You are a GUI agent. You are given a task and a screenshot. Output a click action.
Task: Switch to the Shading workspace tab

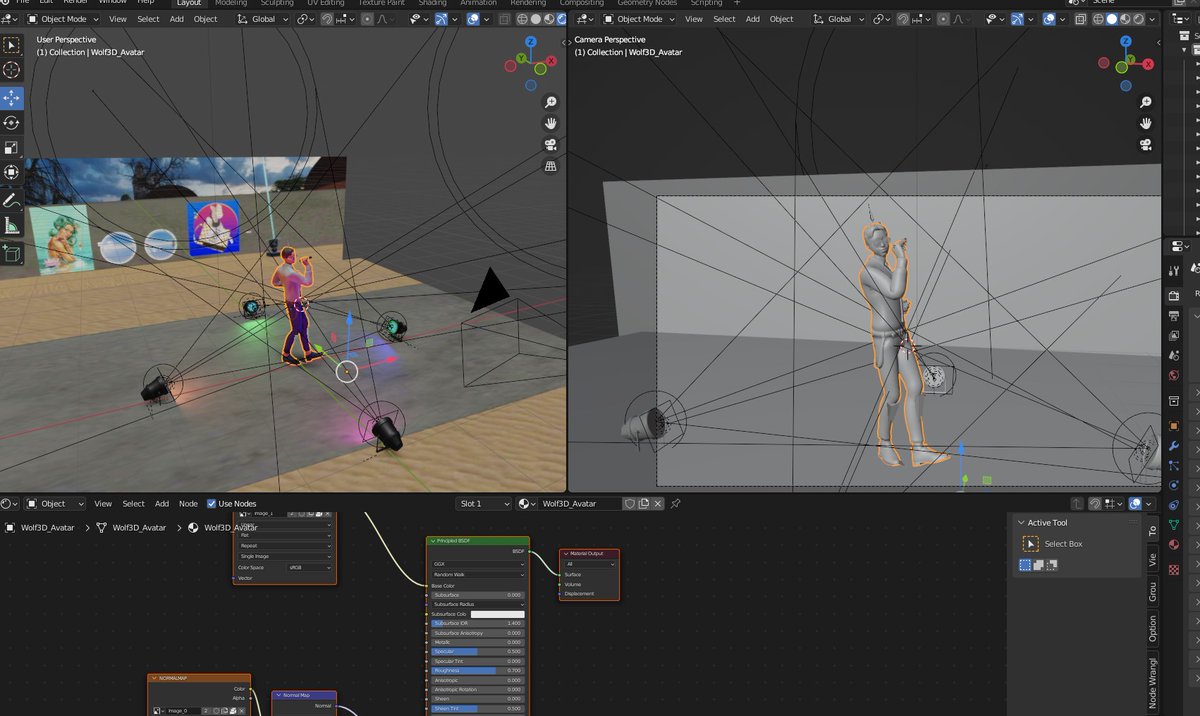432,3
